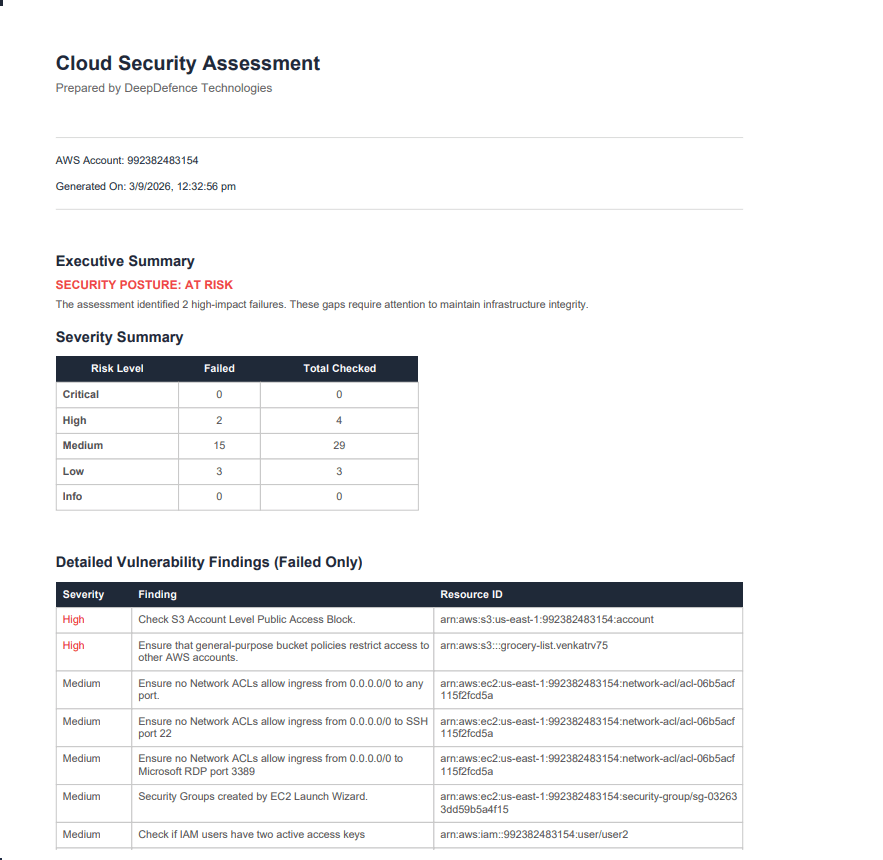The height and width of the screenshot is (860, 883).
Task: Click the Severity Summary heading
Action: (119, 337)
